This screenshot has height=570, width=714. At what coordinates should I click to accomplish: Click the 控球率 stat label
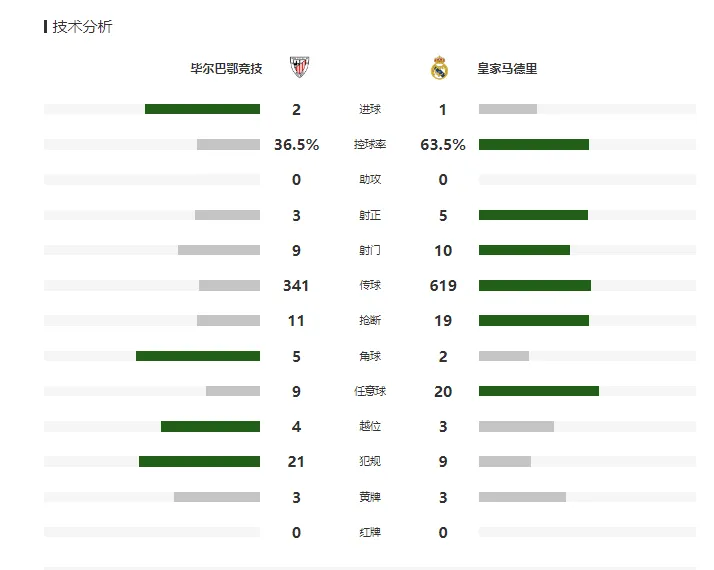[370, 144]
